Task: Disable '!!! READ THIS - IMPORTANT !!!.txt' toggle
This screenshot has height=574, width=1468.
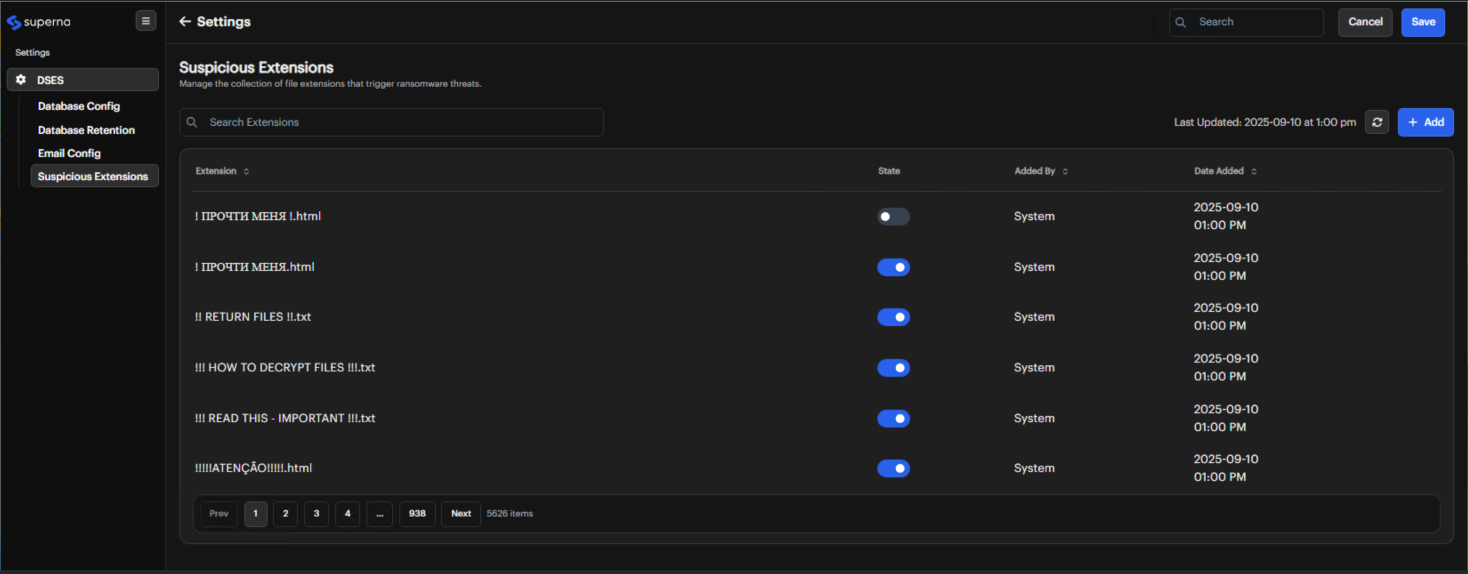Action: coord(893,418)
